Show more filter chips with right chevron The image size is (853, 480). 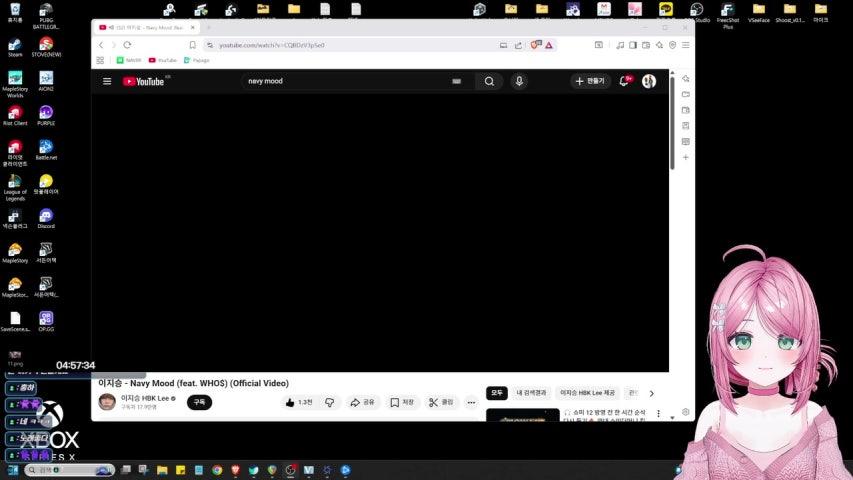(652, 393)
